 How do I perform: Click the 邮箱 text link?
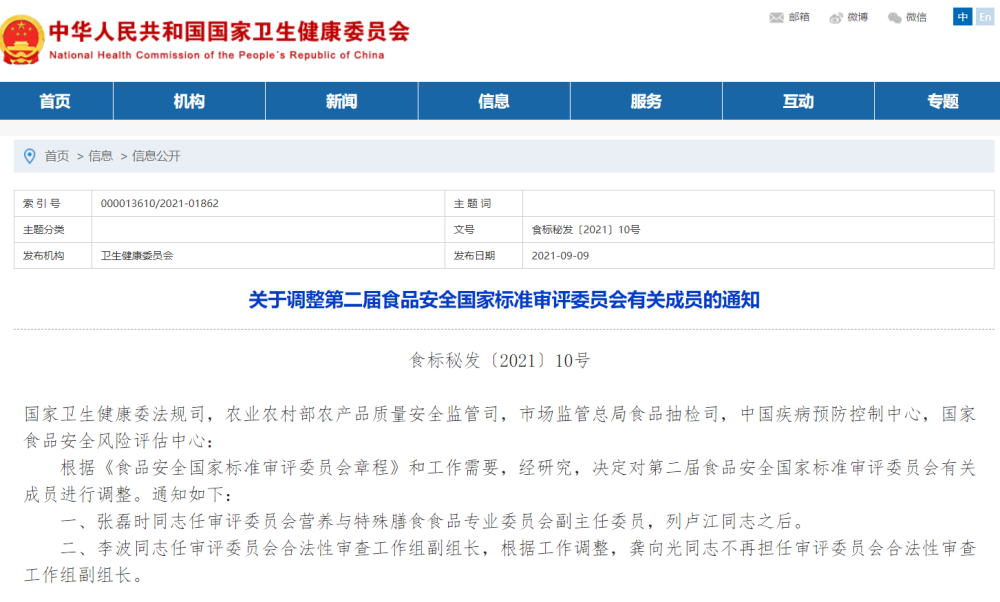point(799,17)
